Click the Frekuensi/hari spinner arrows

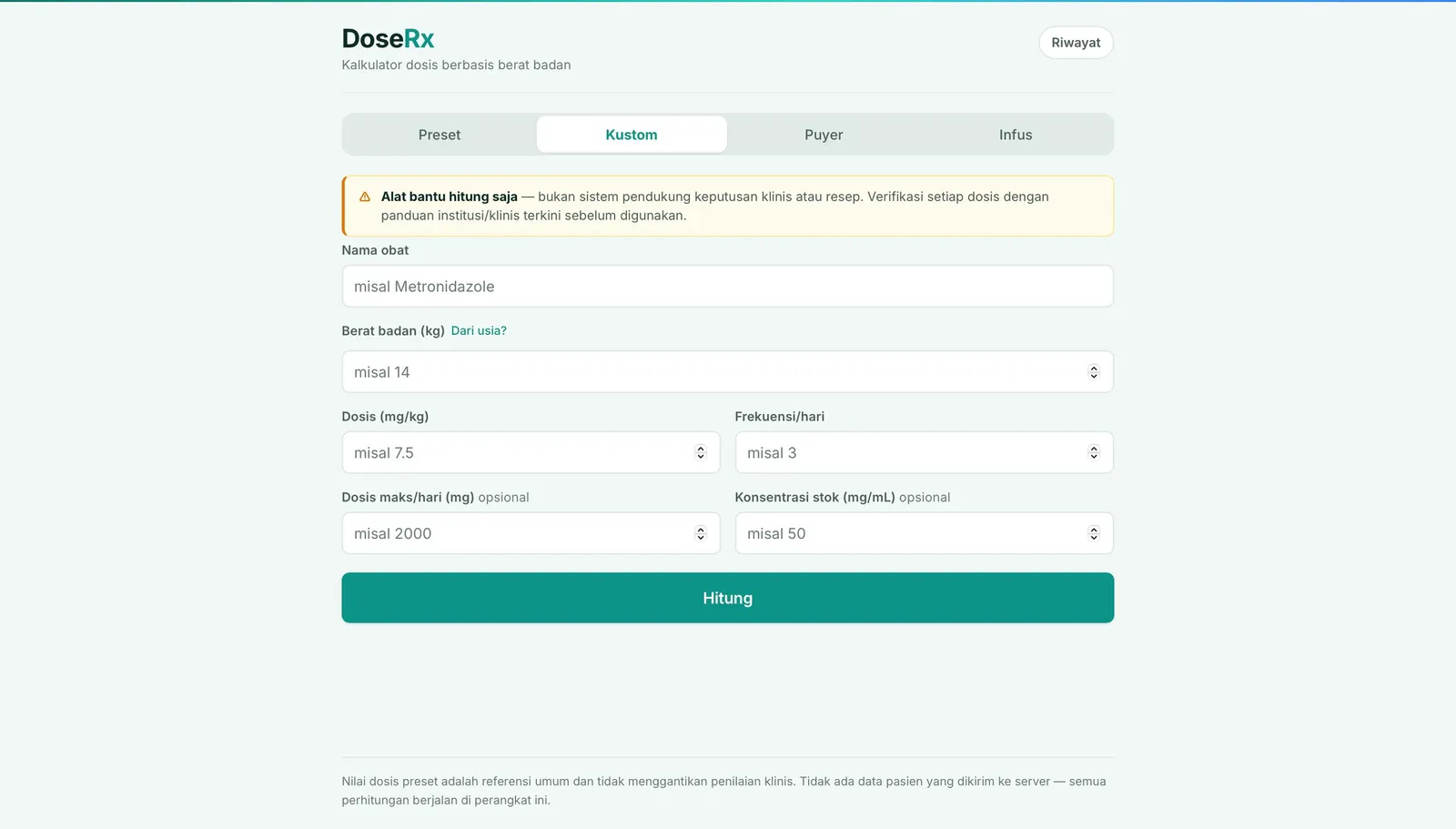tap(1094, 453)
